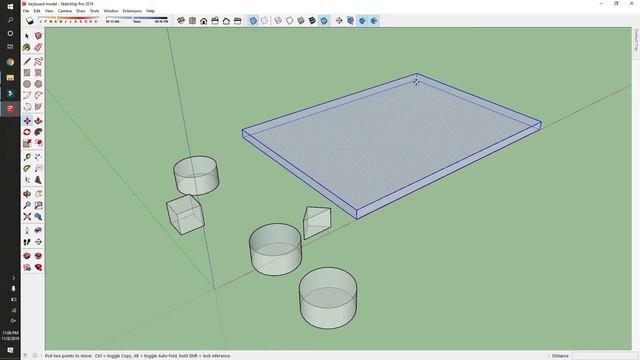The height and width of the screenshot is (360, 640).
Task: Click the shadow month date slider
Action: click(x=69, y=20)
